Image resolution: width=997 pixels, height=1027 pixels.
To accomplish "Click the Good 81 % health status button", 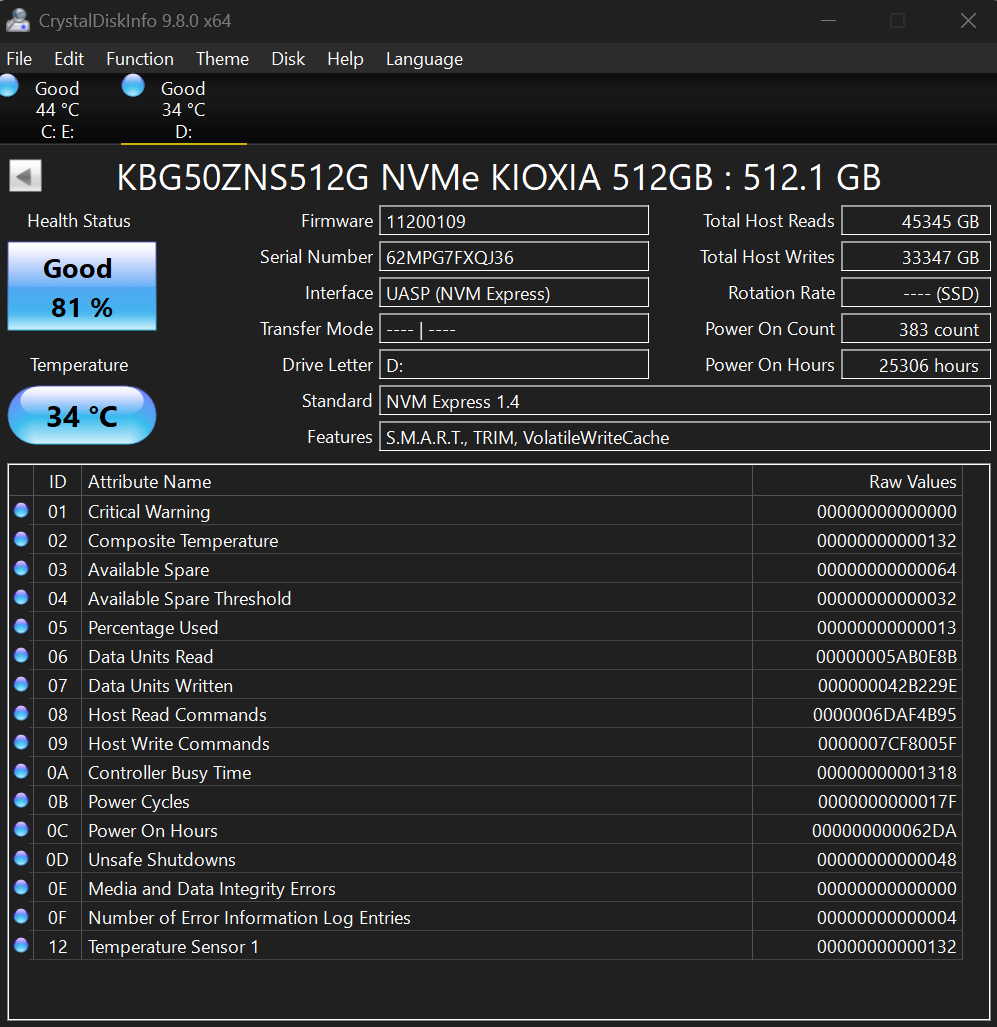I will (82, 286).
